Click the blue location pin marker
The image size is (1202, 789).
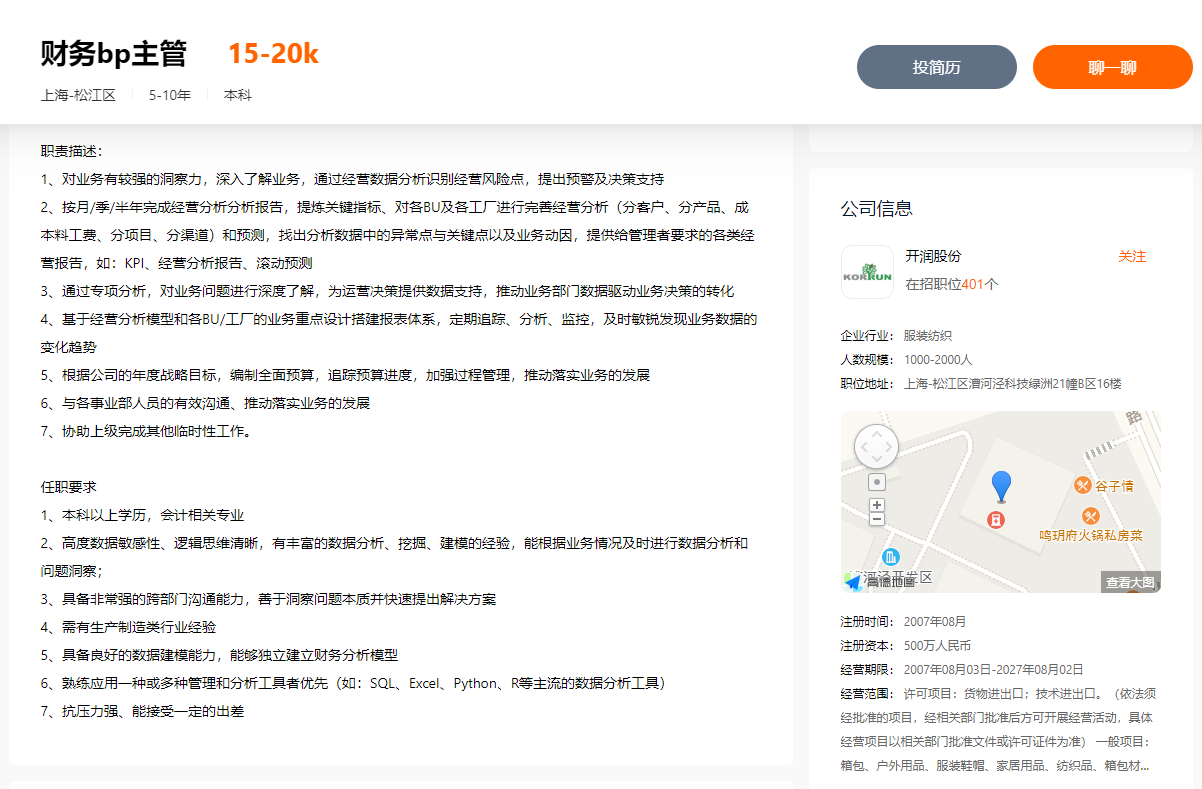tap(1001, 485)
